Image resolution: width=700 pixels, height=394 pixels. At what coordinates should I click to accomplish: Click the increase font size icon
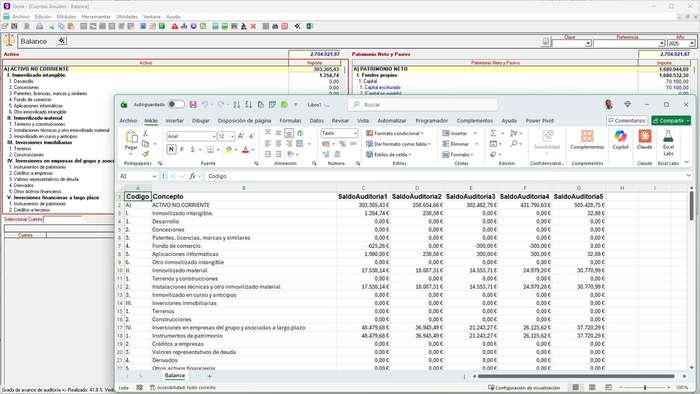(241, 136)
